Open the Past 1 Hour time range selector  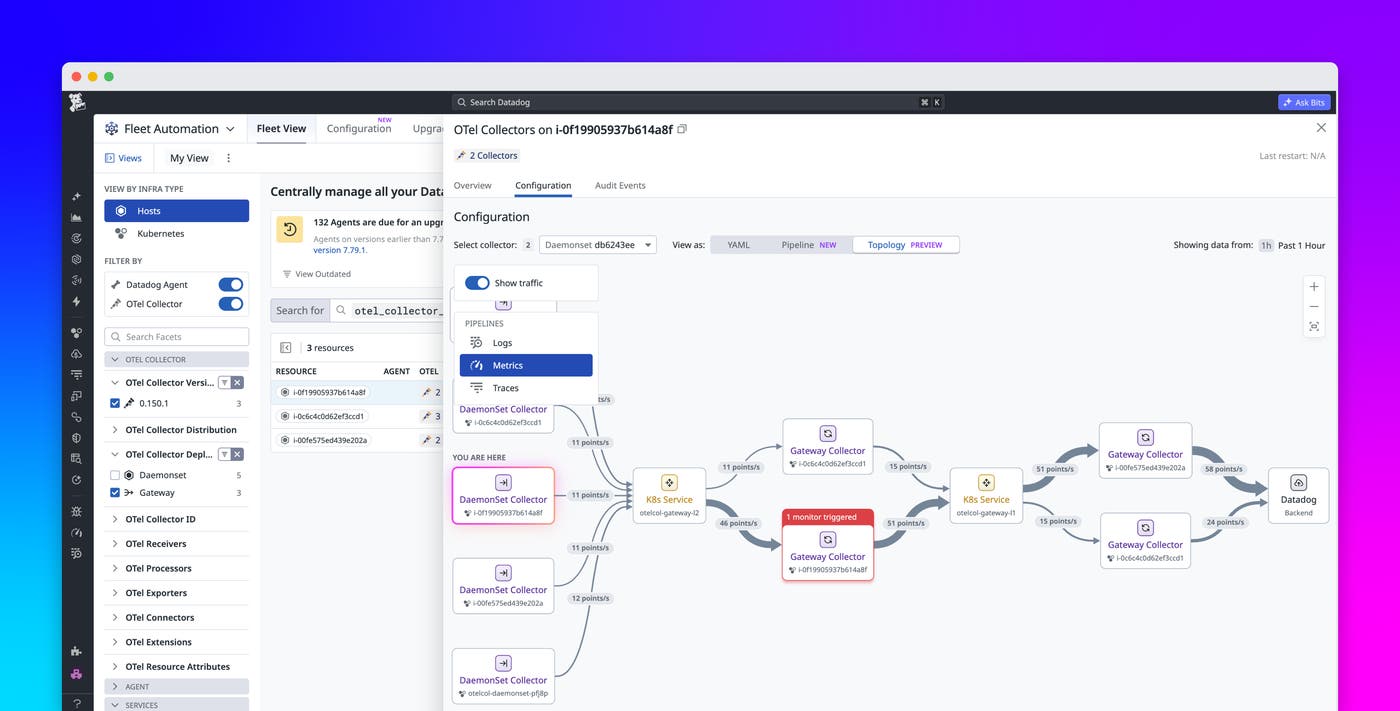(1291, 245)
